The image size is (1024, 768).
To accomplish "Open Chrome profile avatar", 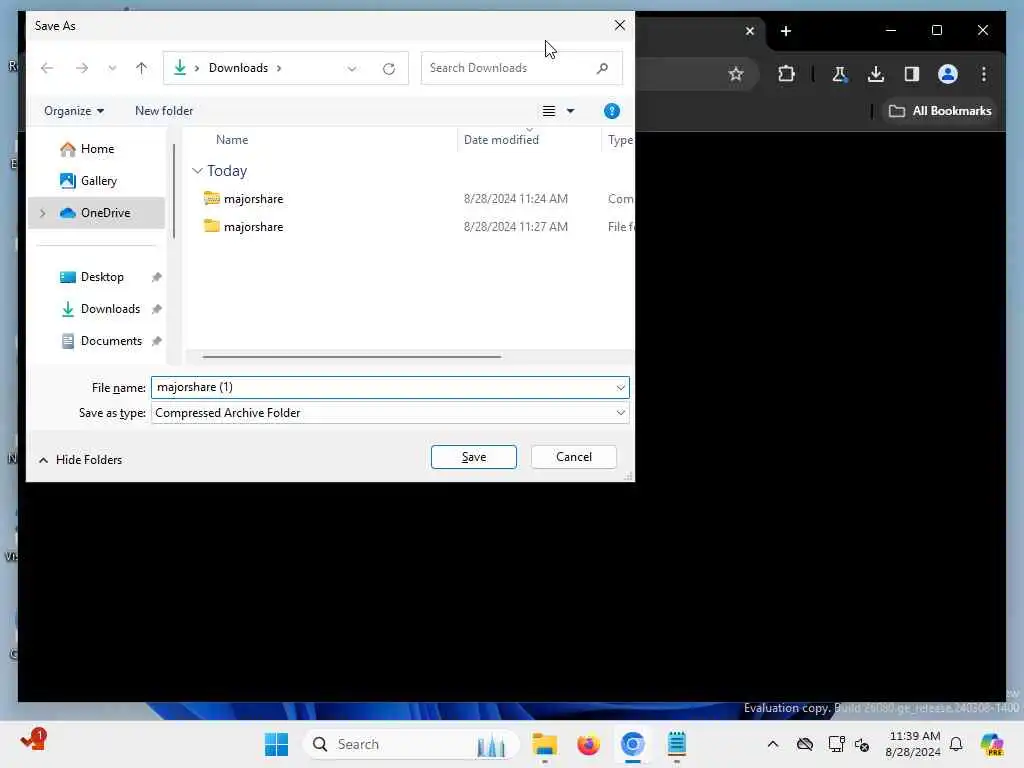I will coord(948,74).
